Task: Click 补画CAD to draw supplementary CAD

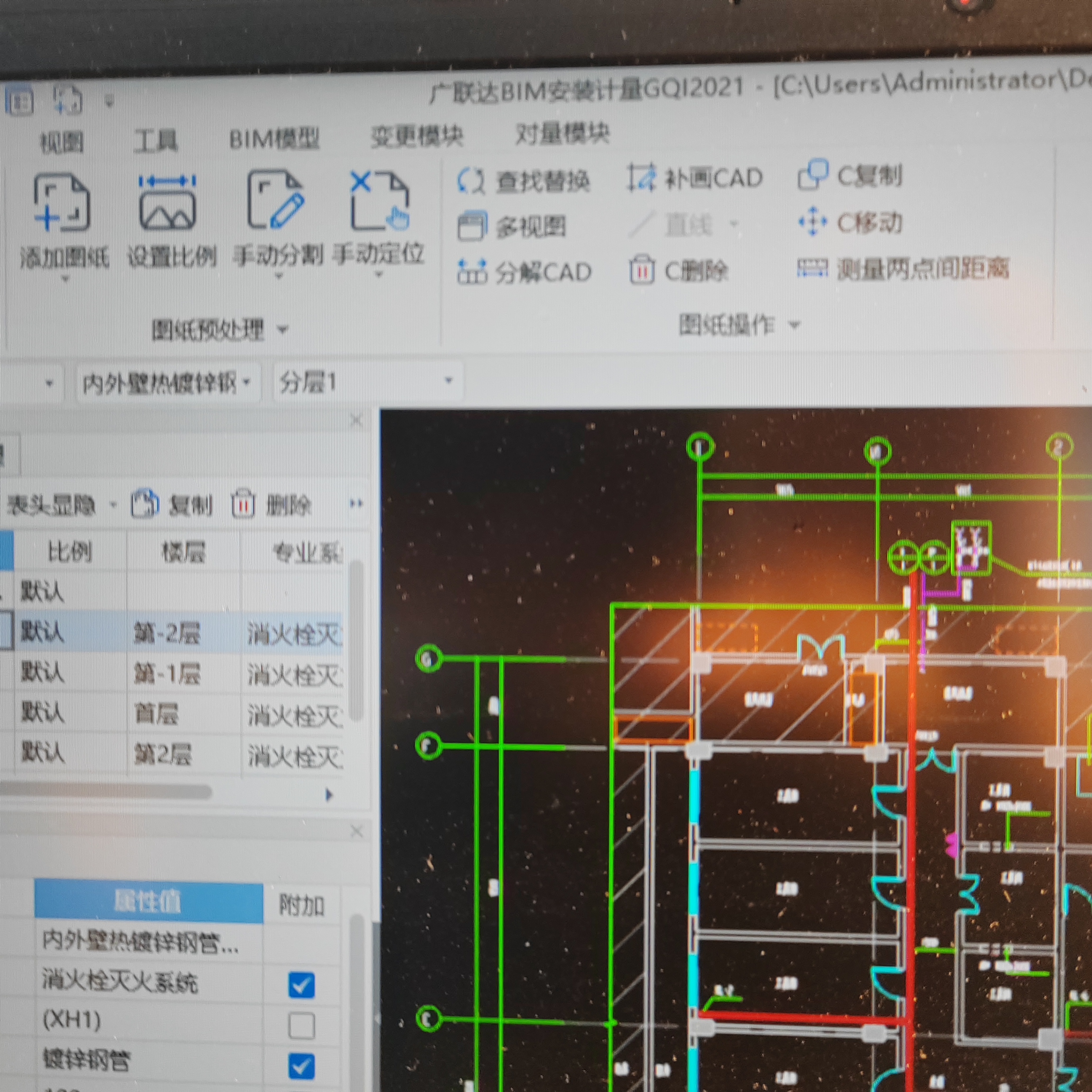Action: [x=695, y=177]
